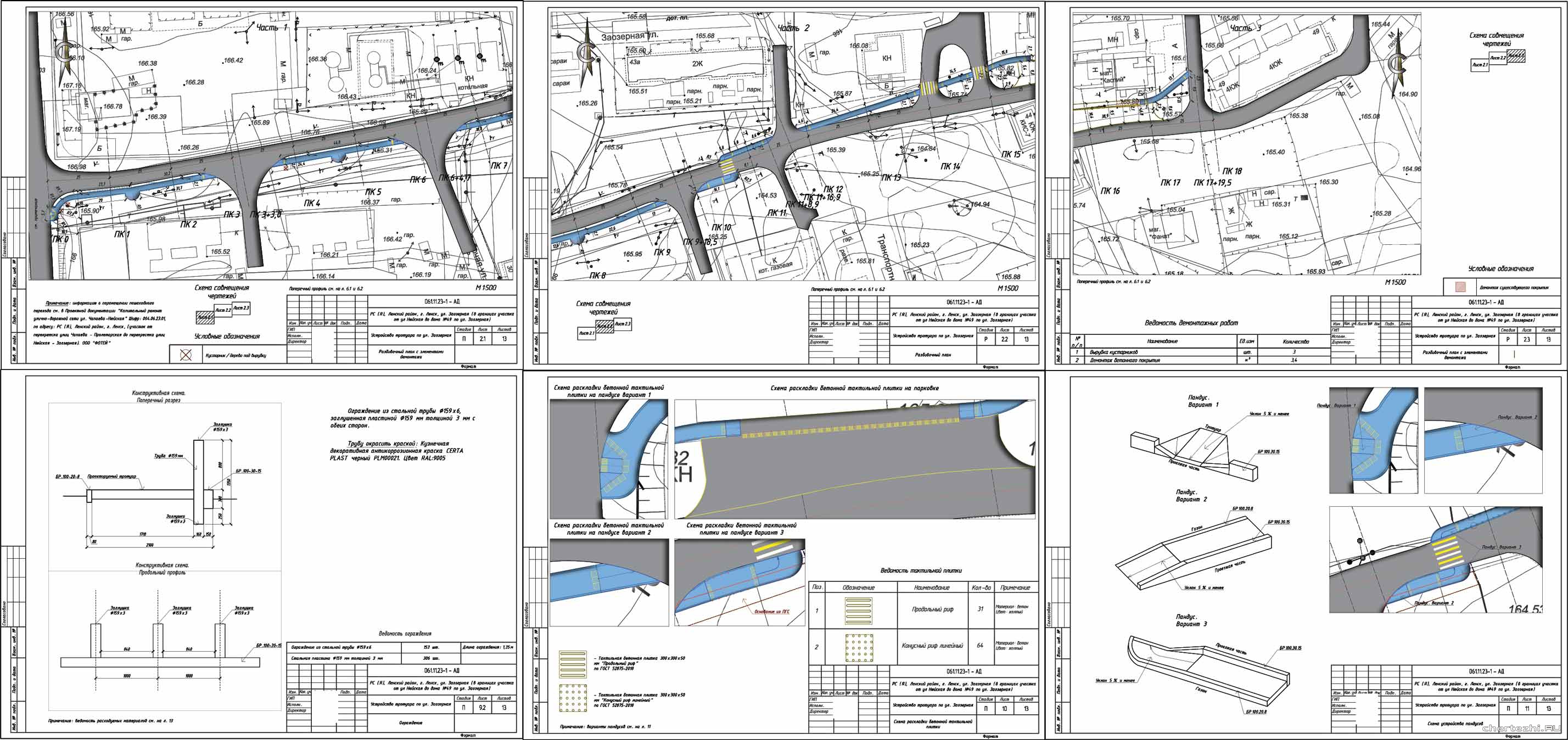Click the 'Основание из ПГС' red callout label
The image size is (1568, 740).
[x=771, y=611]
